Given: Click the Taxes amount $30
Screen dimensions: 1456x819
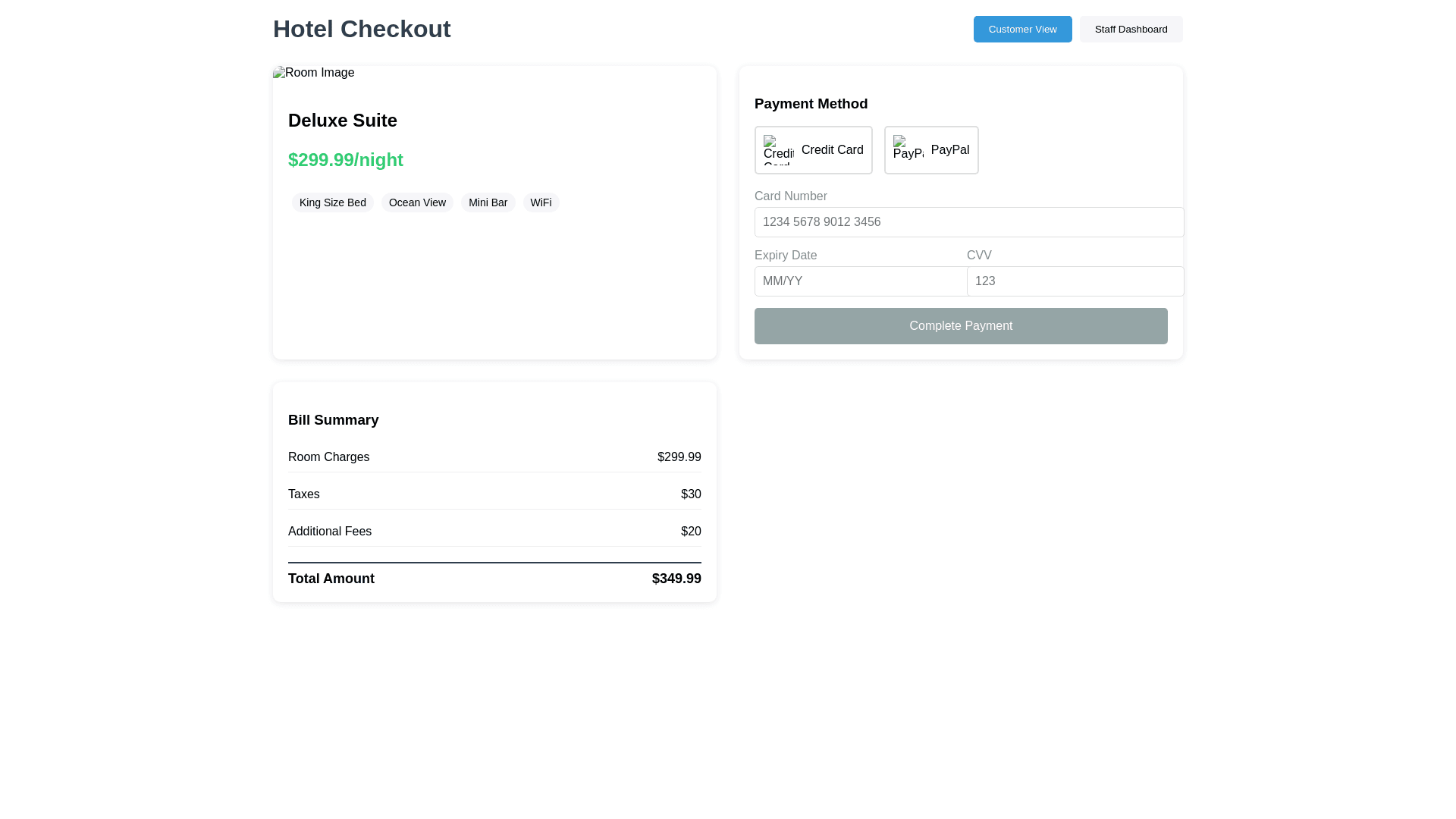Looking at the screenshot, I should 690,494.
